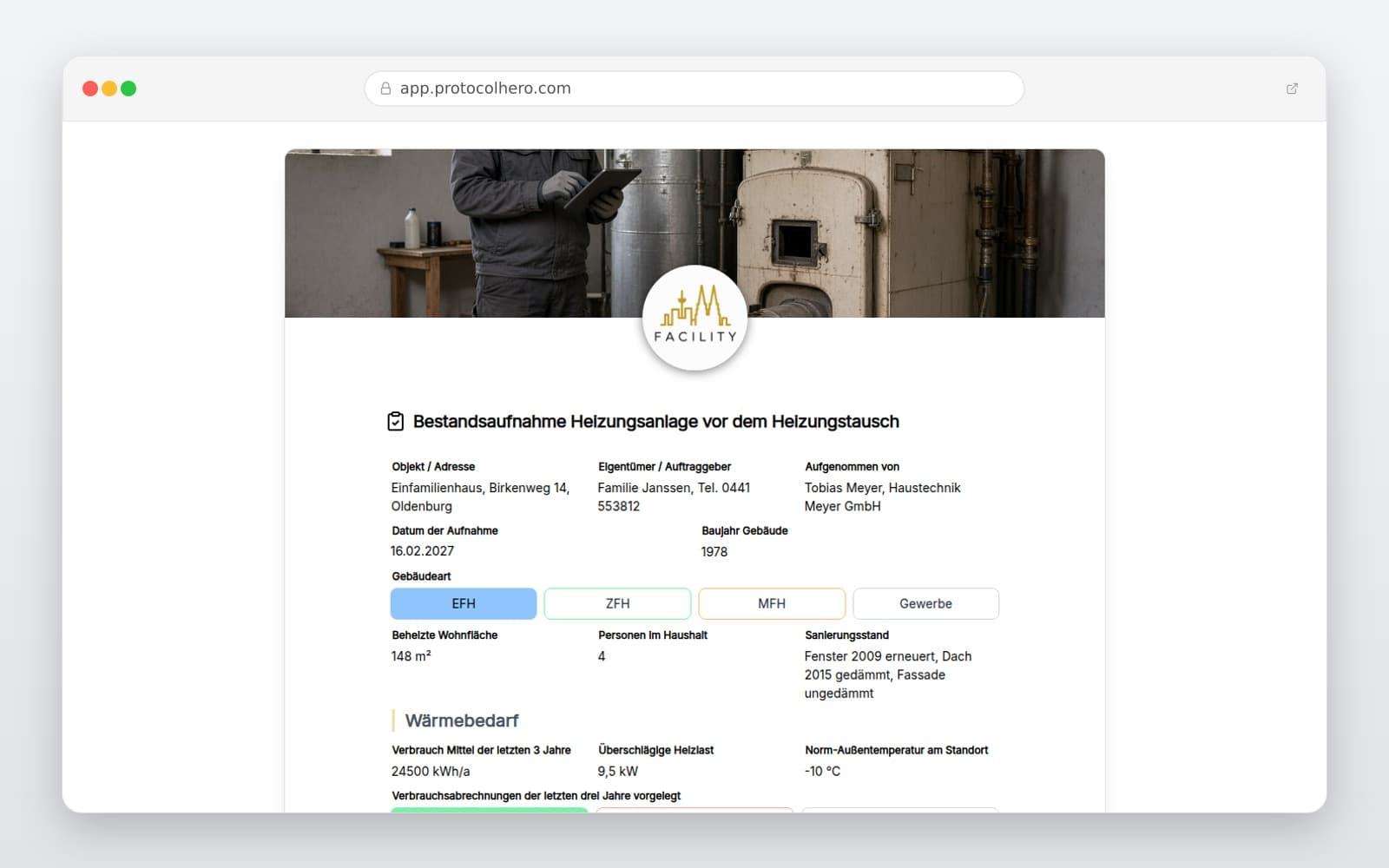Click the consumption value 24500 kWh/a
This screenshot has width=1389, height=868.
(431, 771)
